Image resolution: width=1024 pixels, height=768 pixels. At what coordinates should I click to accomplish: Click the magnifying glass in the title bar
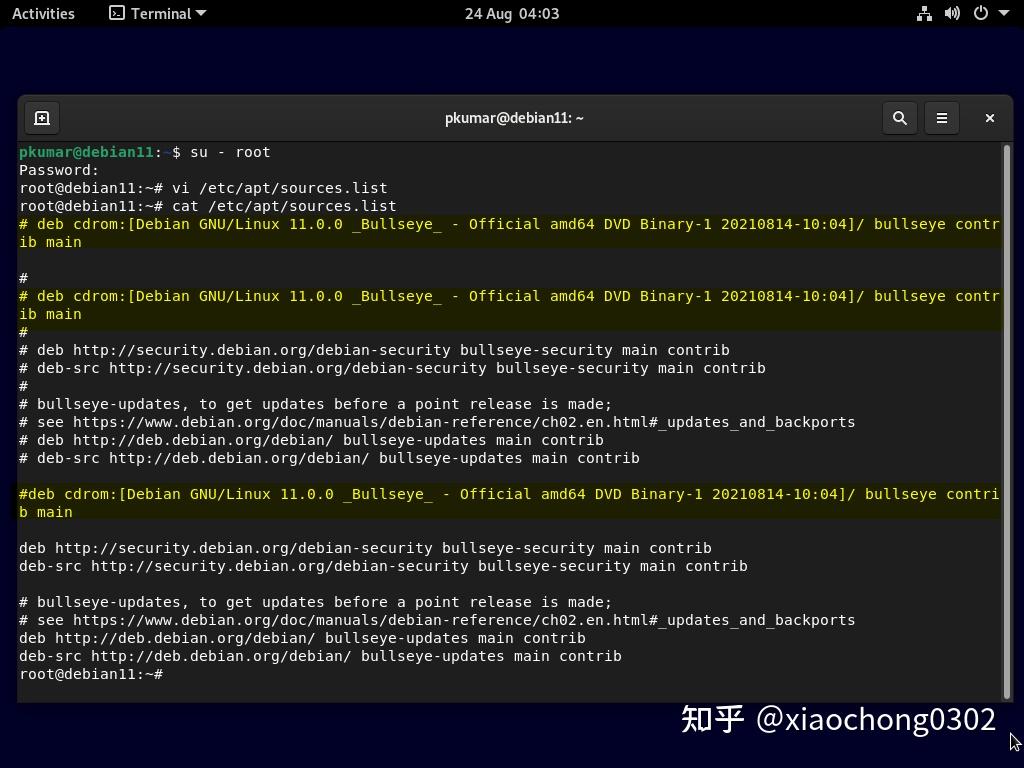point(899,118)
